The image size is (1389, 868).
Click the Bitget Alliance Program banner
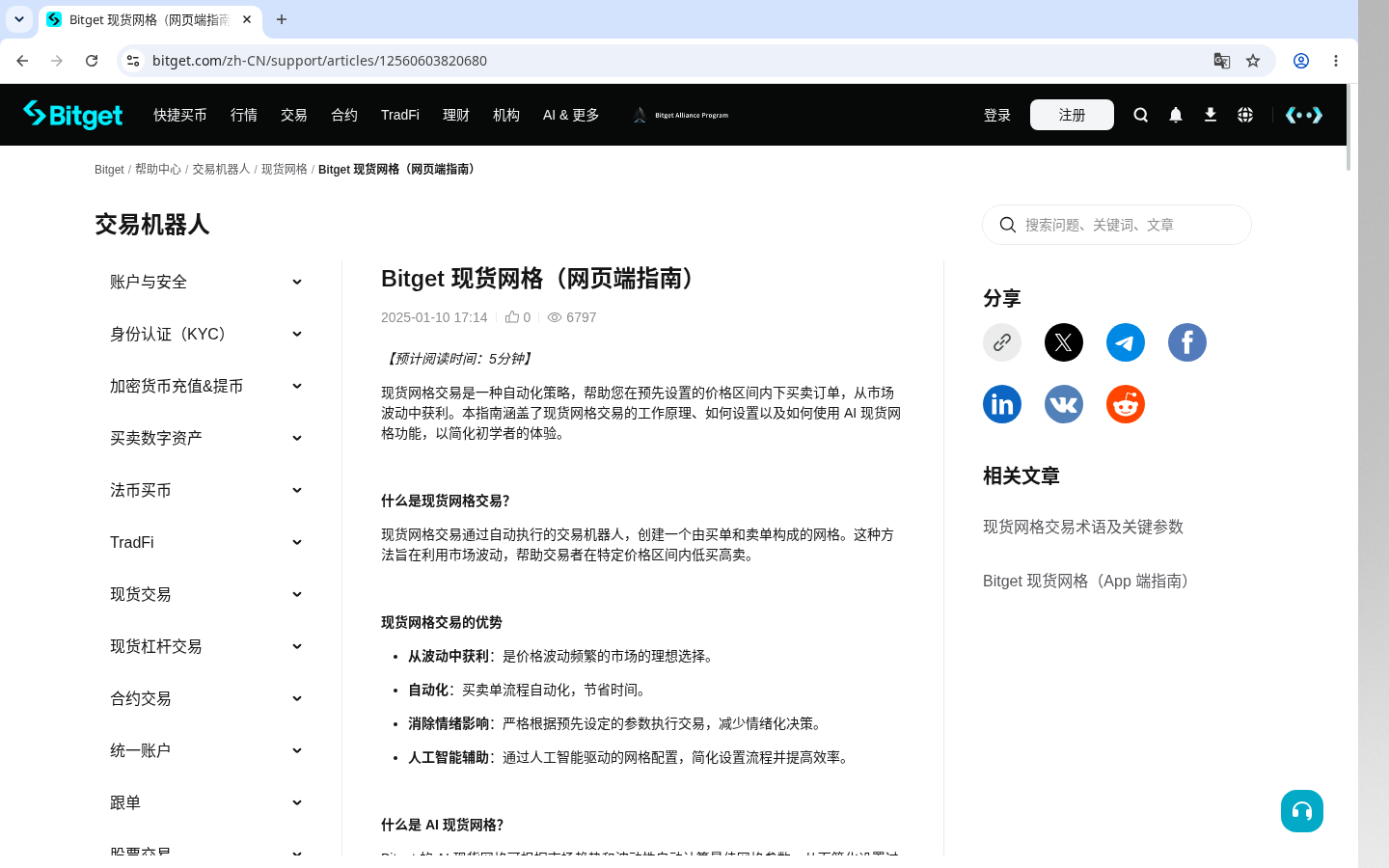click(x=681, y=115)
